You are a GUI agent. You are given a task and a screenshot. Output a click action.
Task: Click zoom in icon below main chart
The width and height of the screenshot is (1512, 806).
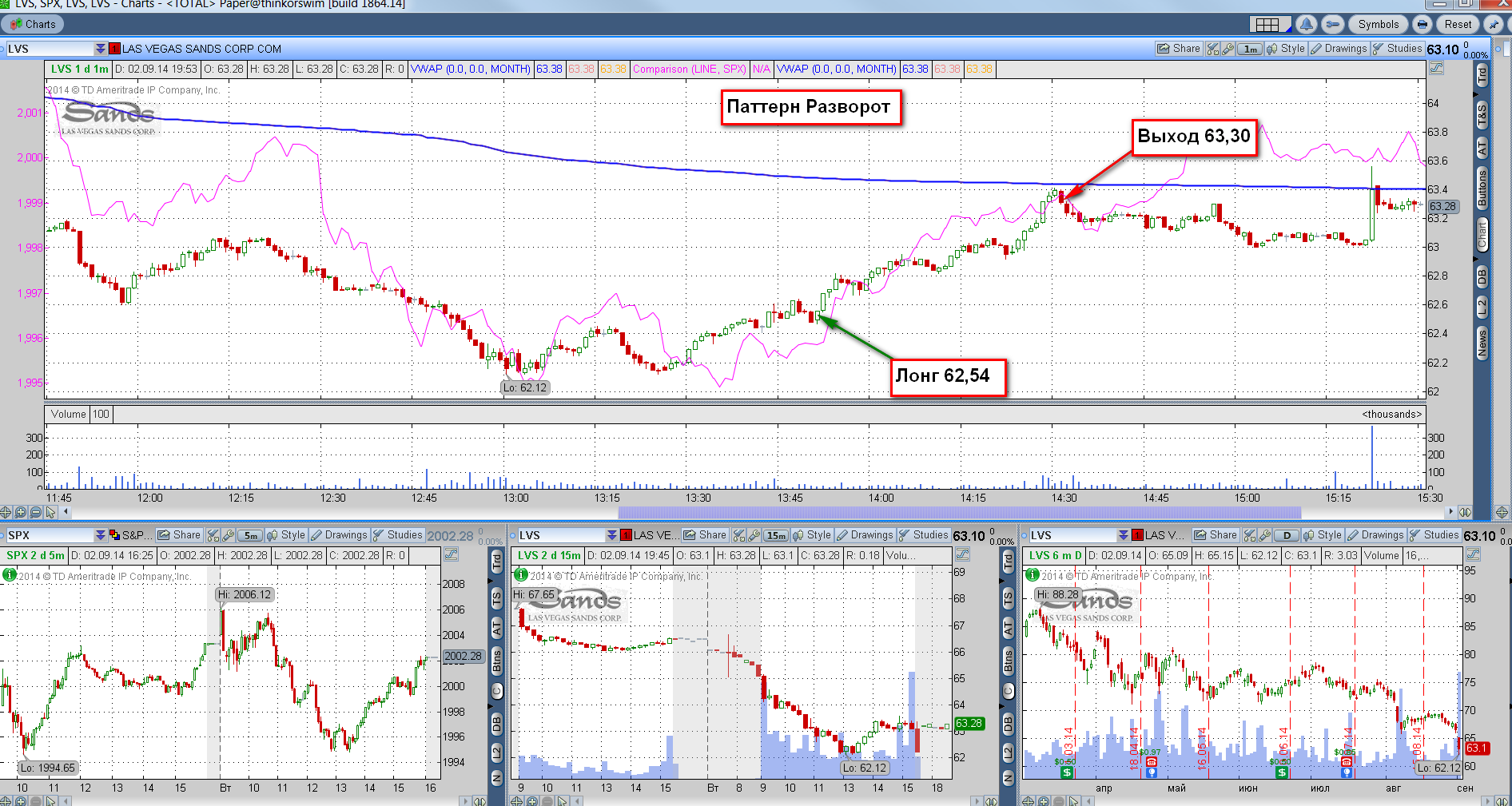click(x=21, y=512)
